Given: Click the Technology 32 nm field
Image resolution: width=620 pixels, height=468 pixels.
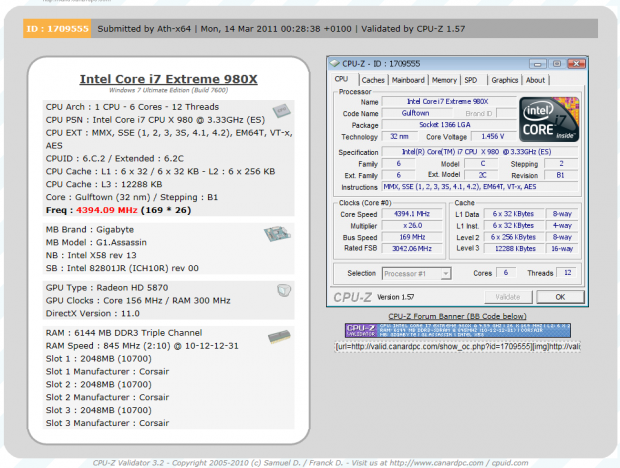Looking at the screenshot, I should (399, 136).
